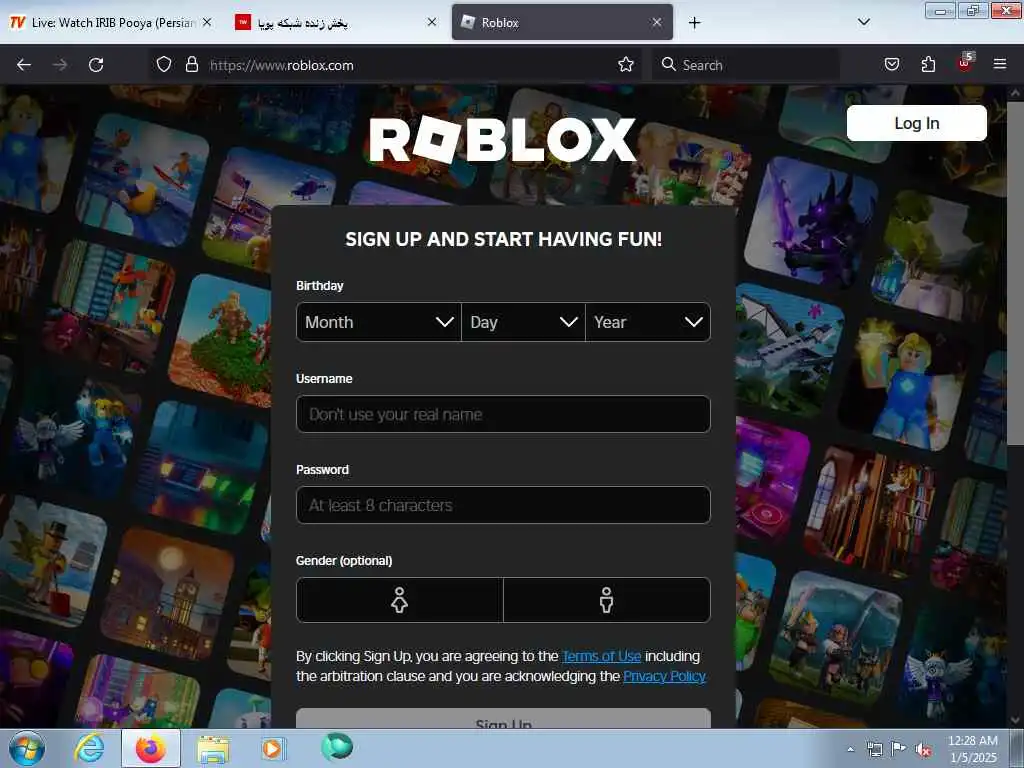Reload the Roblox page

pos(96,65)
